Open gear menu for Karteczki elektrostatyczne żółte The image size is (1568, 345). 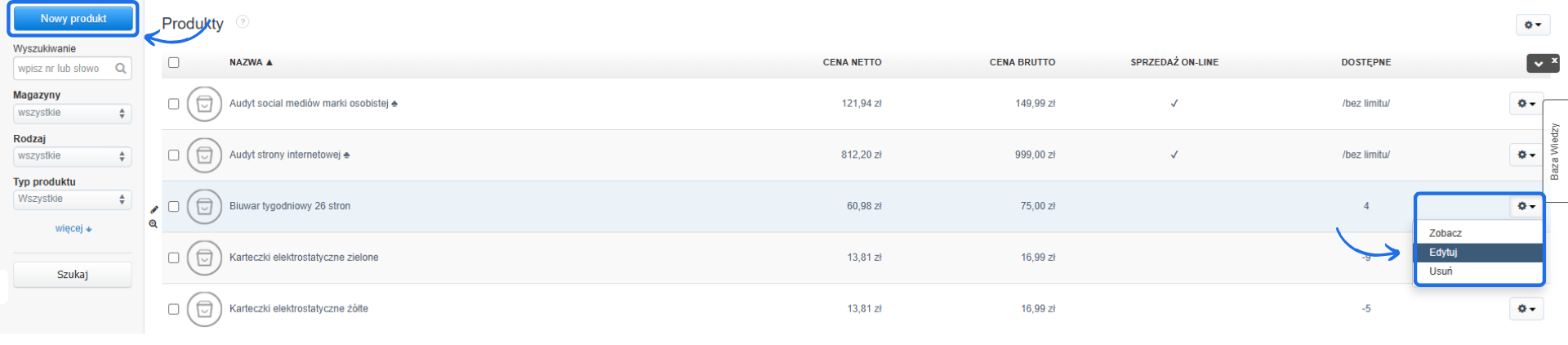click(1526, 309)
